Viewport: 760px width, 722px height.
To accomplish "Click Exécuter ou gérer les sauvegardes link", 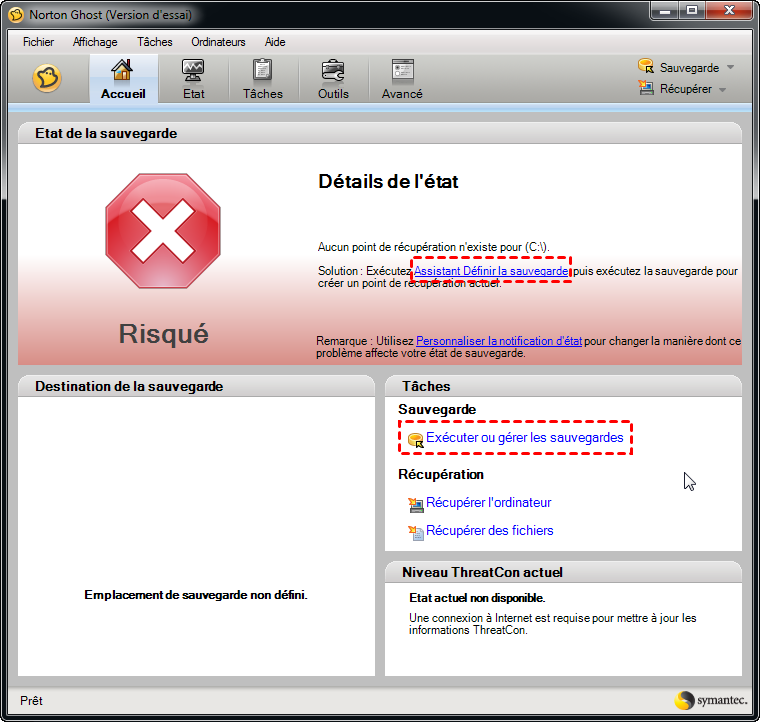I will click(524, 438).
